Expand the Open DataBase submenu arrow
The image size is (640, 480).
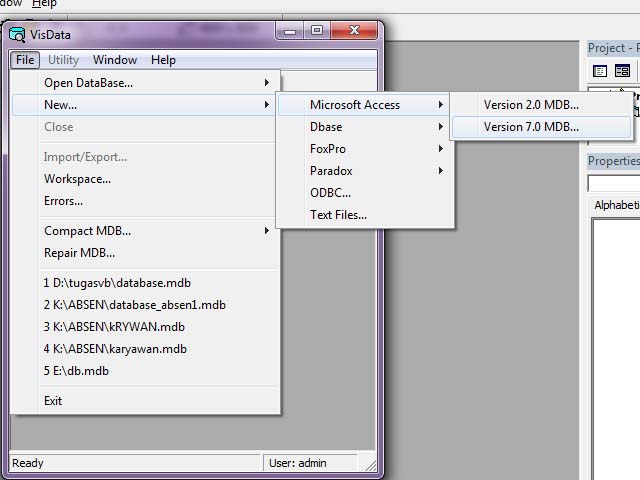click(267, 83)
